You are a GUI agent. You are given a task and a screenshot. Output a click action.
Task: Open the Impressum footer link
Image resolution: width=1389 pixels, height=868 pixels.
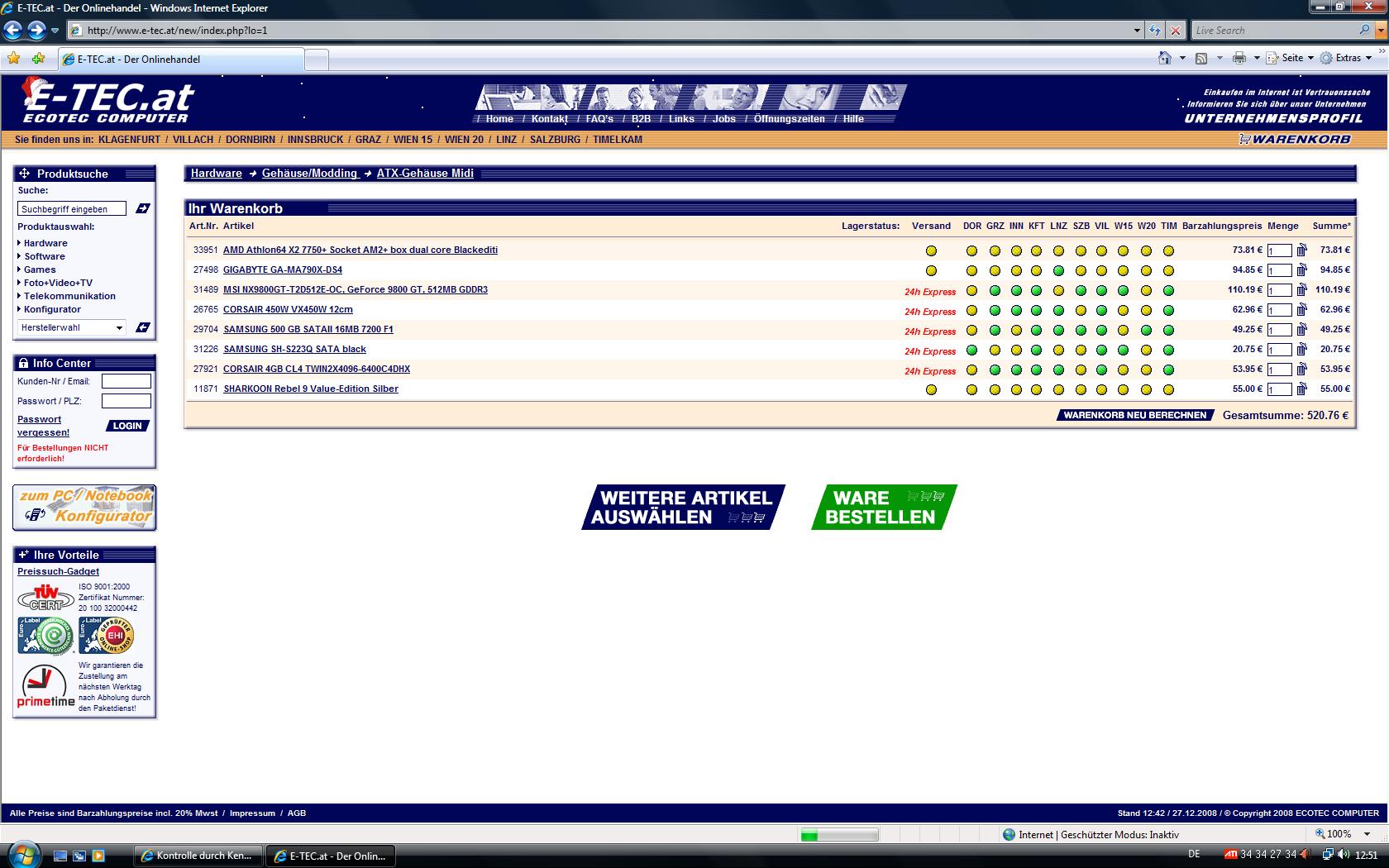[x=252, y=813]
